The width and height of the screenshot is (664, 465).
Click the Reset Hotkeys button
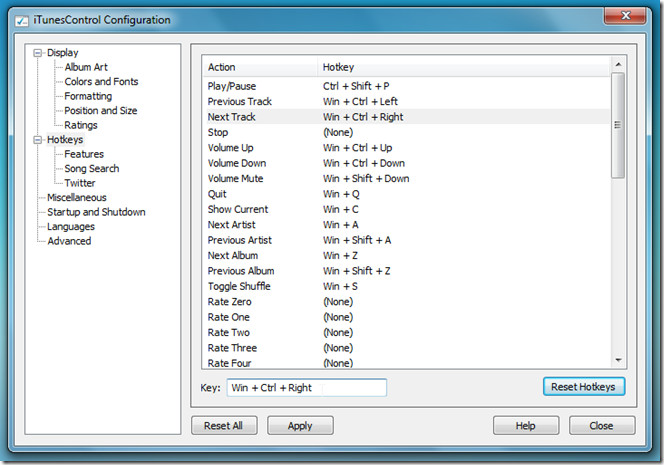[x=584, y=387]
